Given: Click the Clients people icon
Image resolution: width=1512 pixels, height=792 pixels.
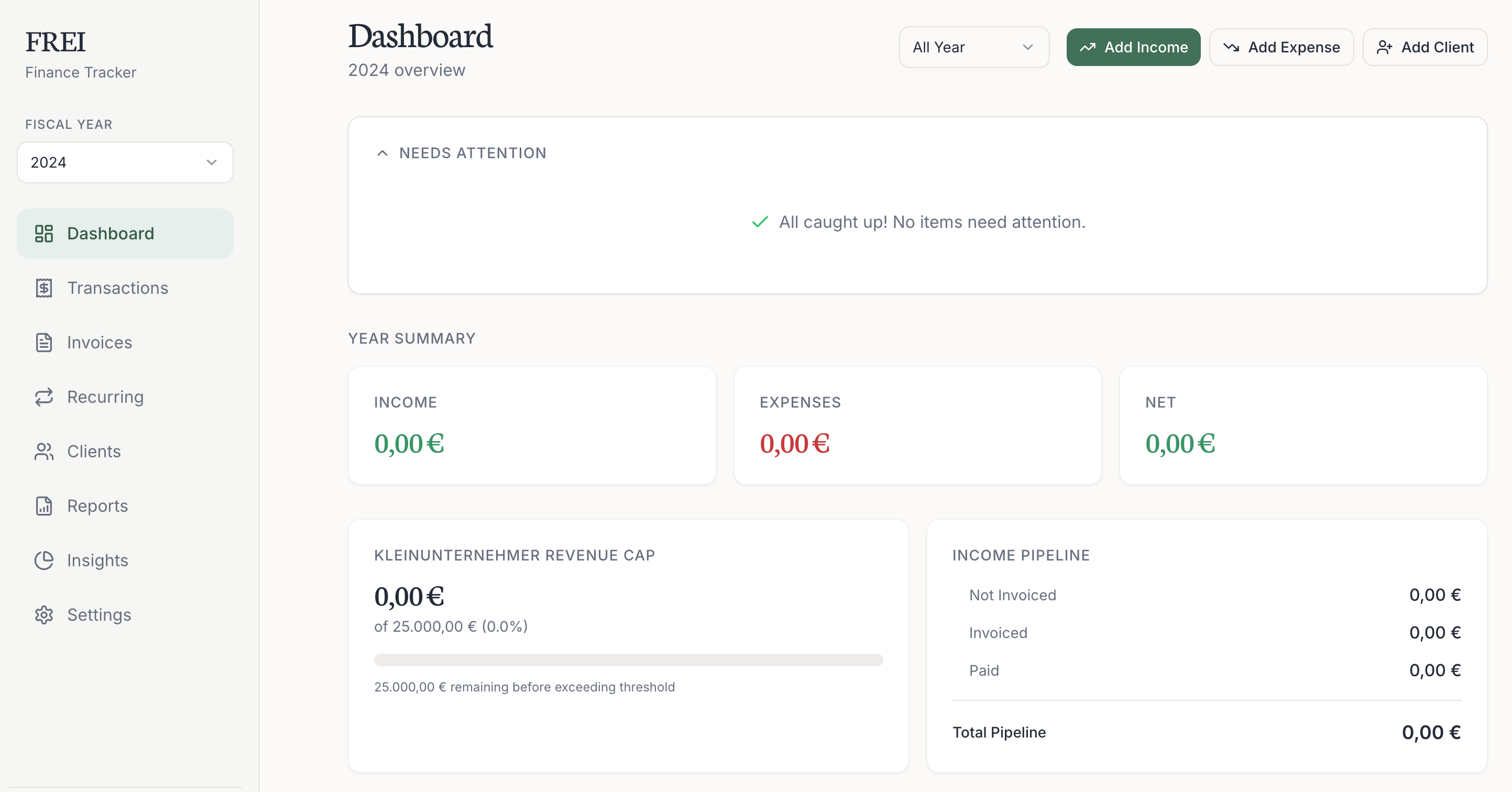Looking at the screenshot, I should [44, 451].
